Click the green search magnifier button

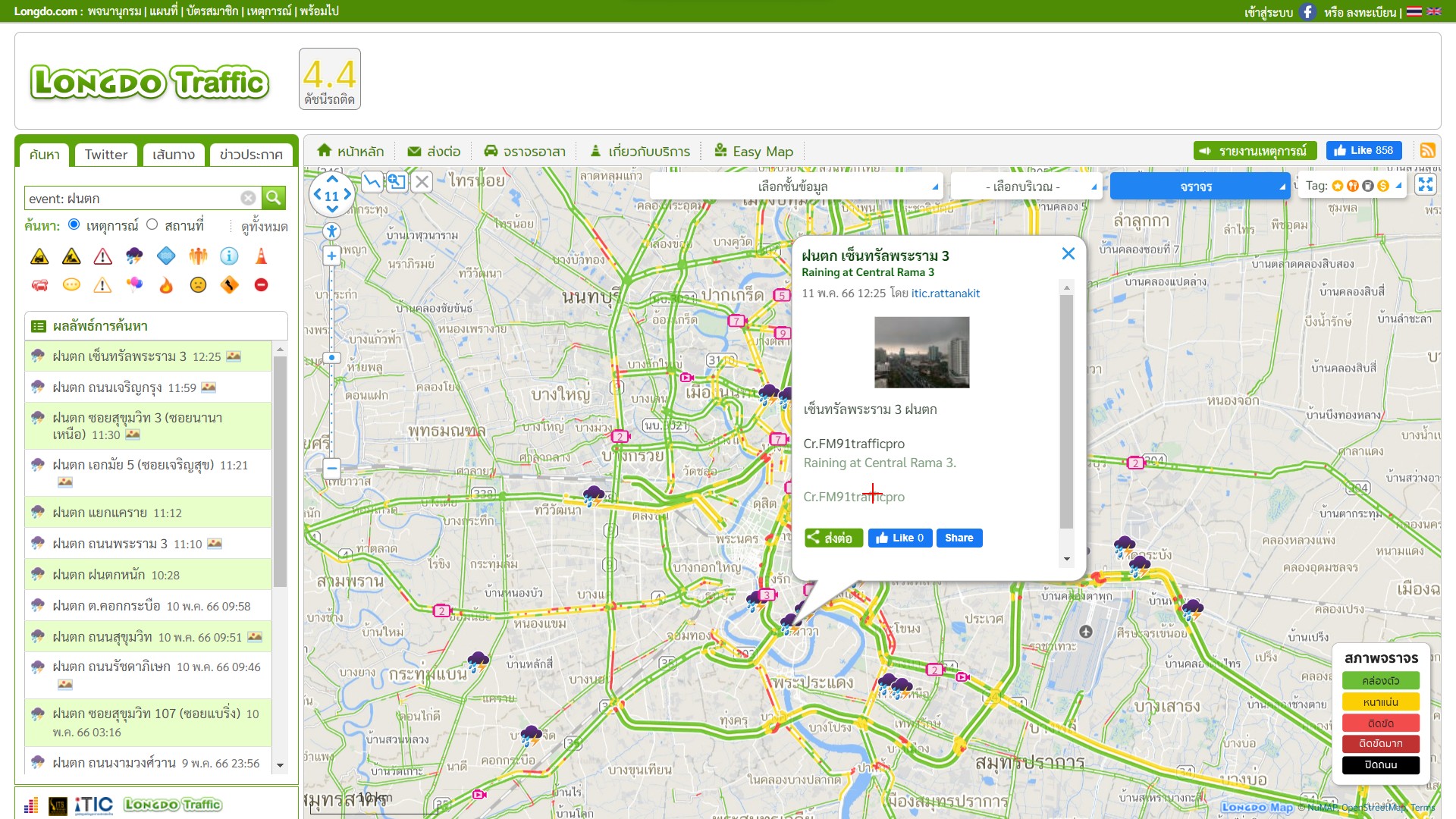(274, 198)
